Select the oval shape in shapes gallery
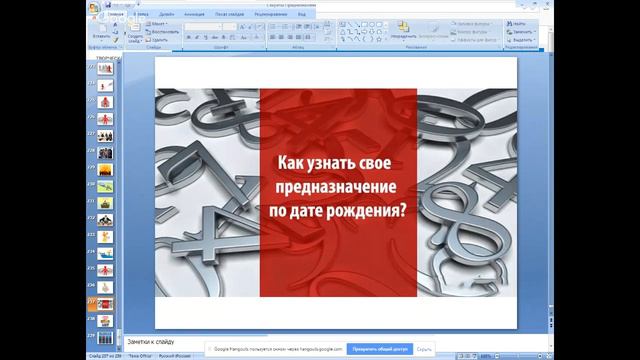Image resolution: width=640 pixels, height=360 pixels. (x=371, y=25)
